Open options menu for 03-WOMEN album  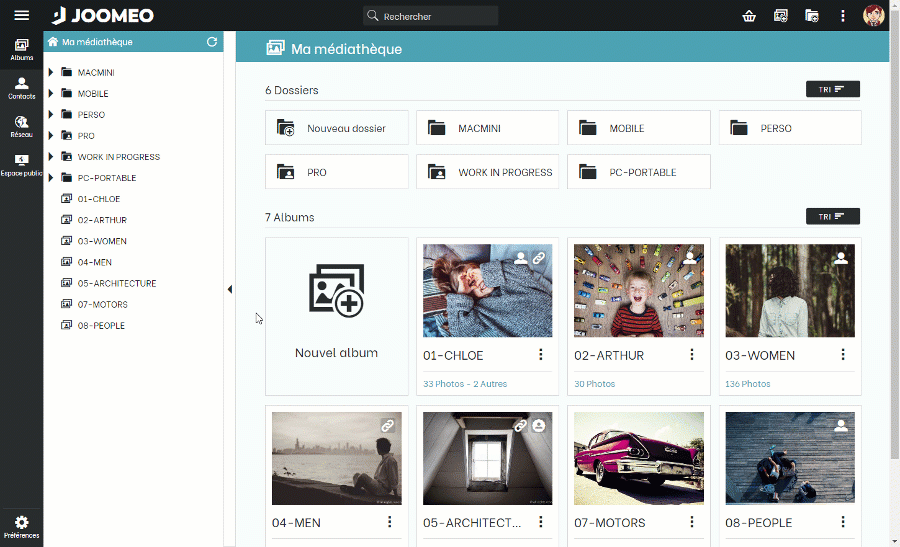(x=843, y=355)
